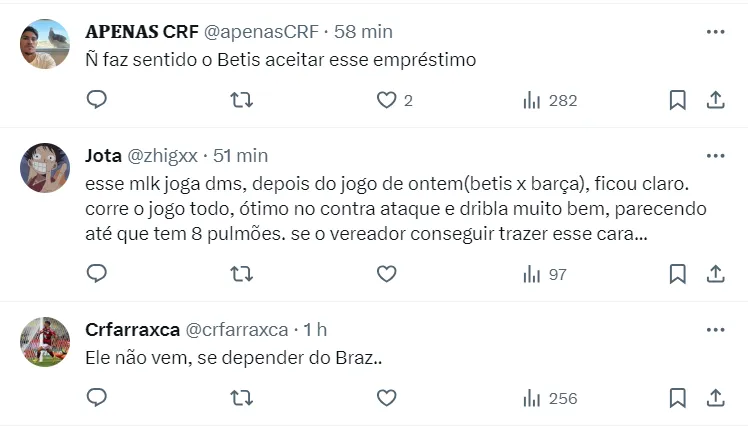Bookmark the APENAS CRF tweet
This screenshot has height=441, width=748.
677,100
